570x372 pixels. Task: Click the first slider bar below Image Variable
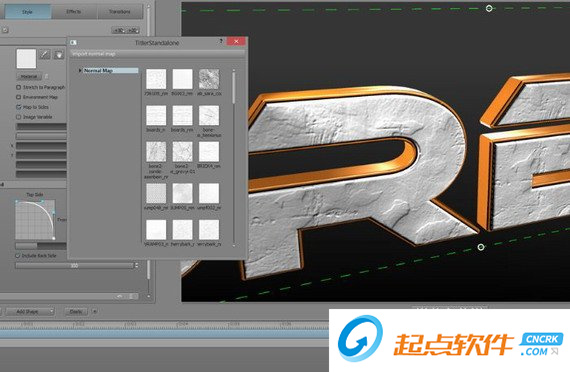[x=41, y=127]
